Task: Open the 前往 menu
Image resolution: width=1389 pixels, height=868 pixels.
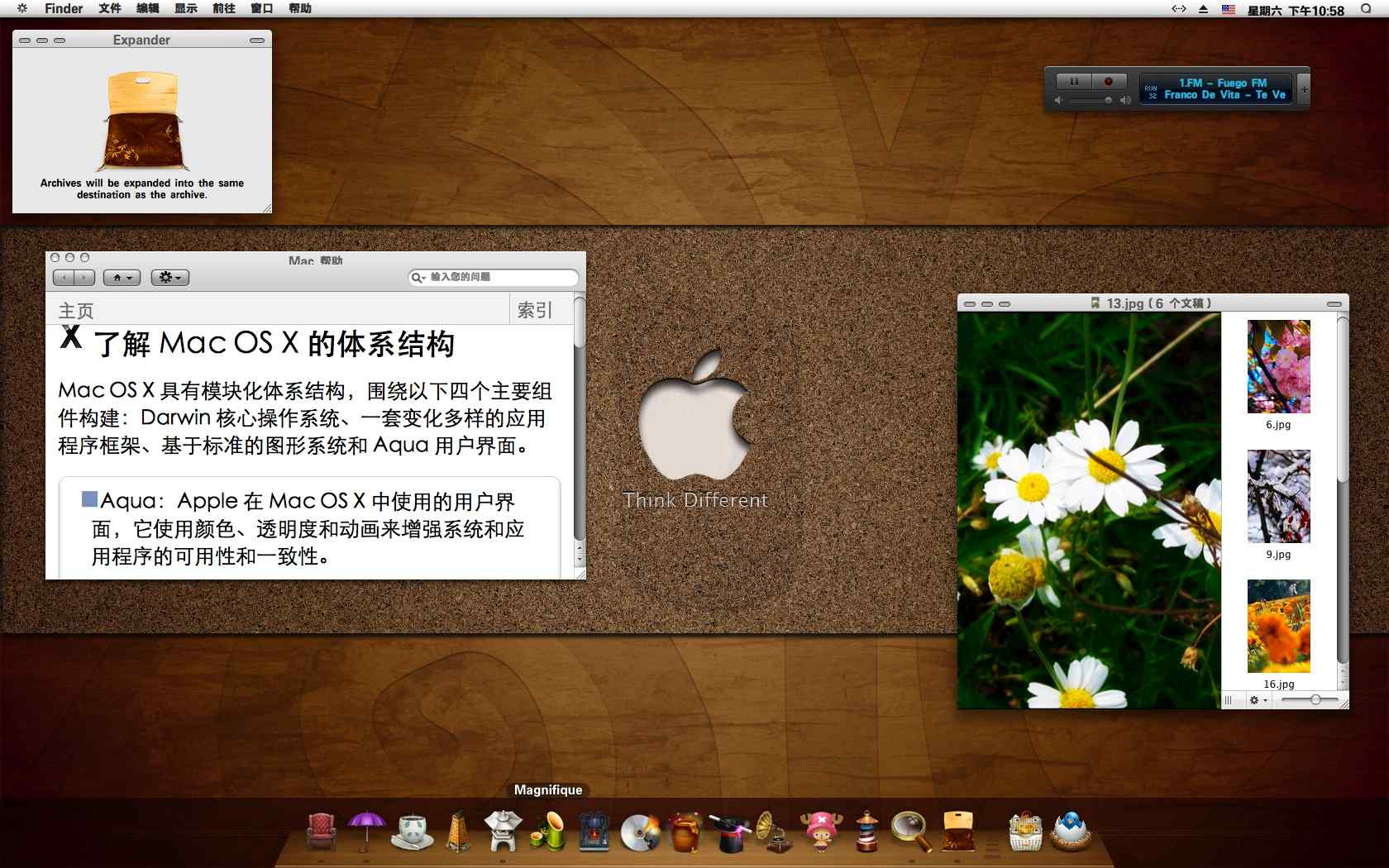Action: tap(223, 8)
